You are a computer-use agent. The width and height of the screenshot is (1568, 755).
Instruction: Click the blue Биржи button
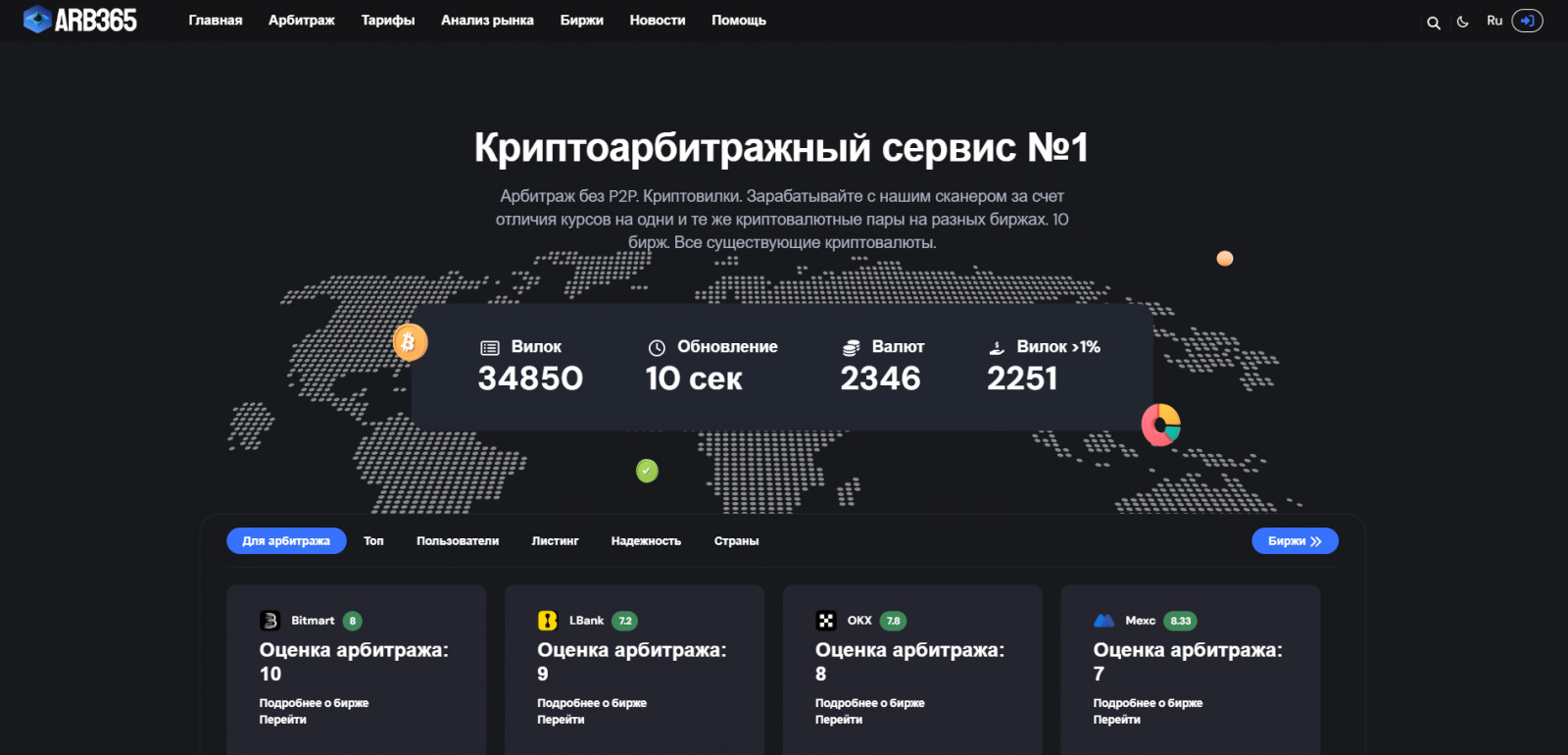1295,541
